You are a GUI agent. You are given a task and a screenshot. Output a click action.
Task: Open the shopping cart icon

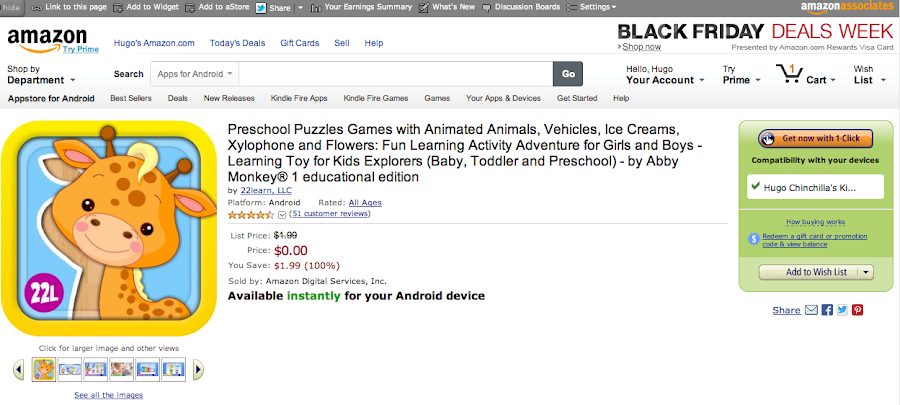[x=788, y=74]
